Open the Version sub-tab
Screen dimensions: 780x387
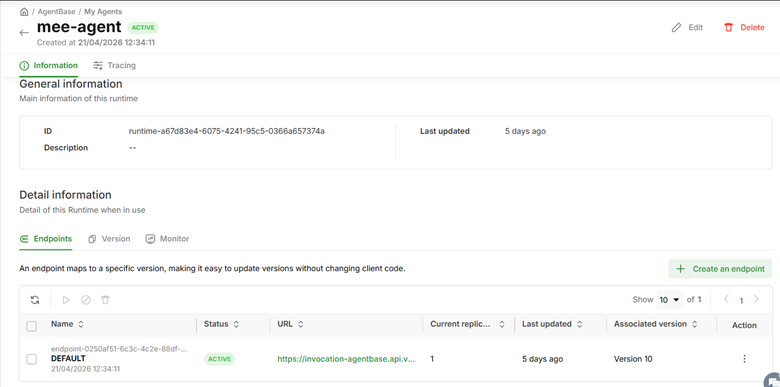point(109,239)
